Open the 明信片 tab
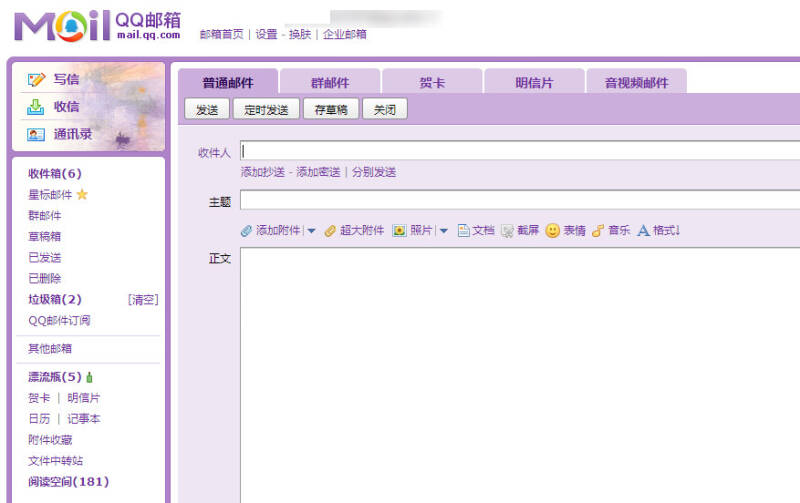Image resolution: width=800 pixels, height=503 pixels. pos(534,82)
